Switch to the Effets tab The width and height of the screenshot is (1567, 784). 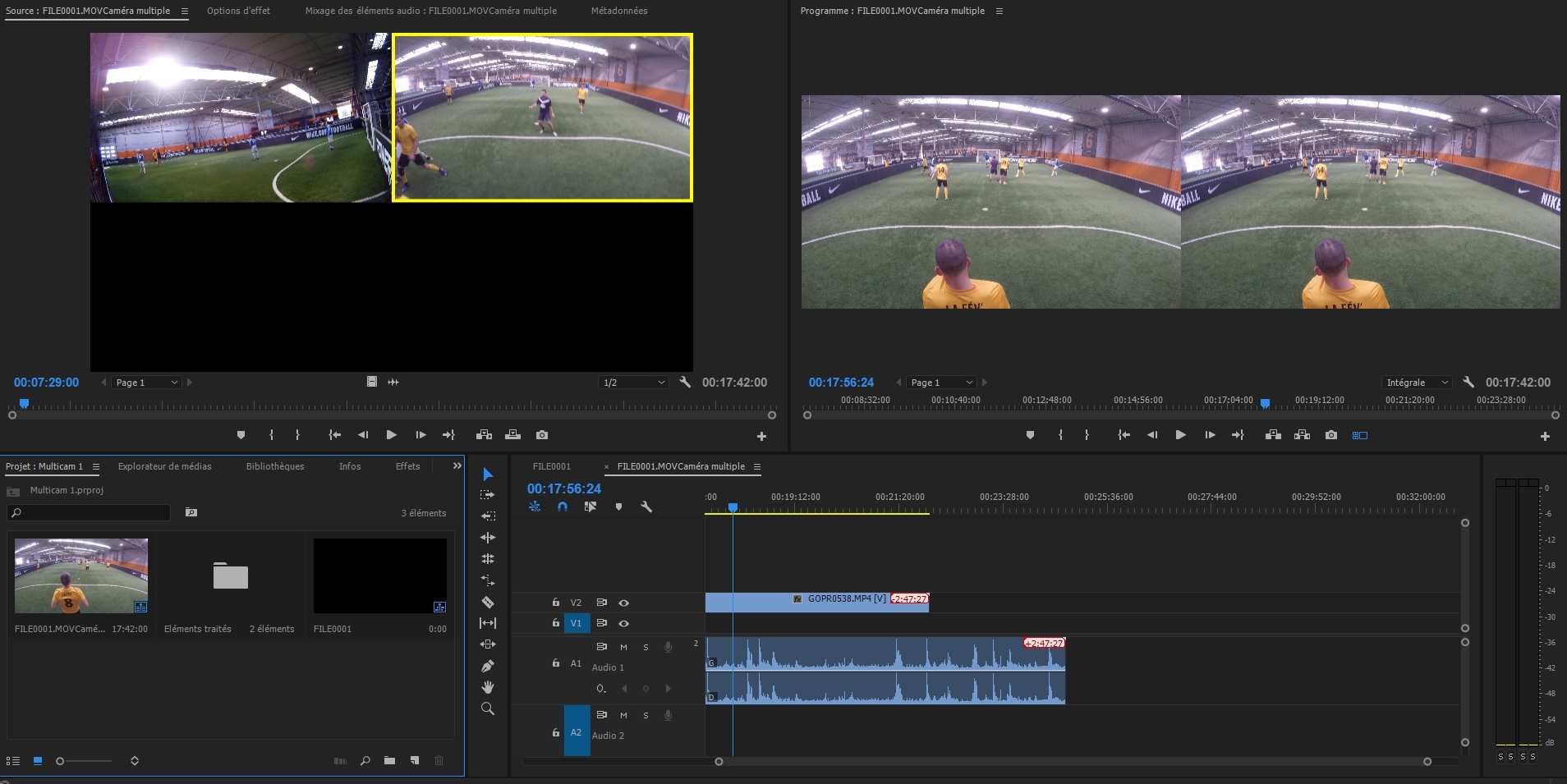(x=407, y=466)
